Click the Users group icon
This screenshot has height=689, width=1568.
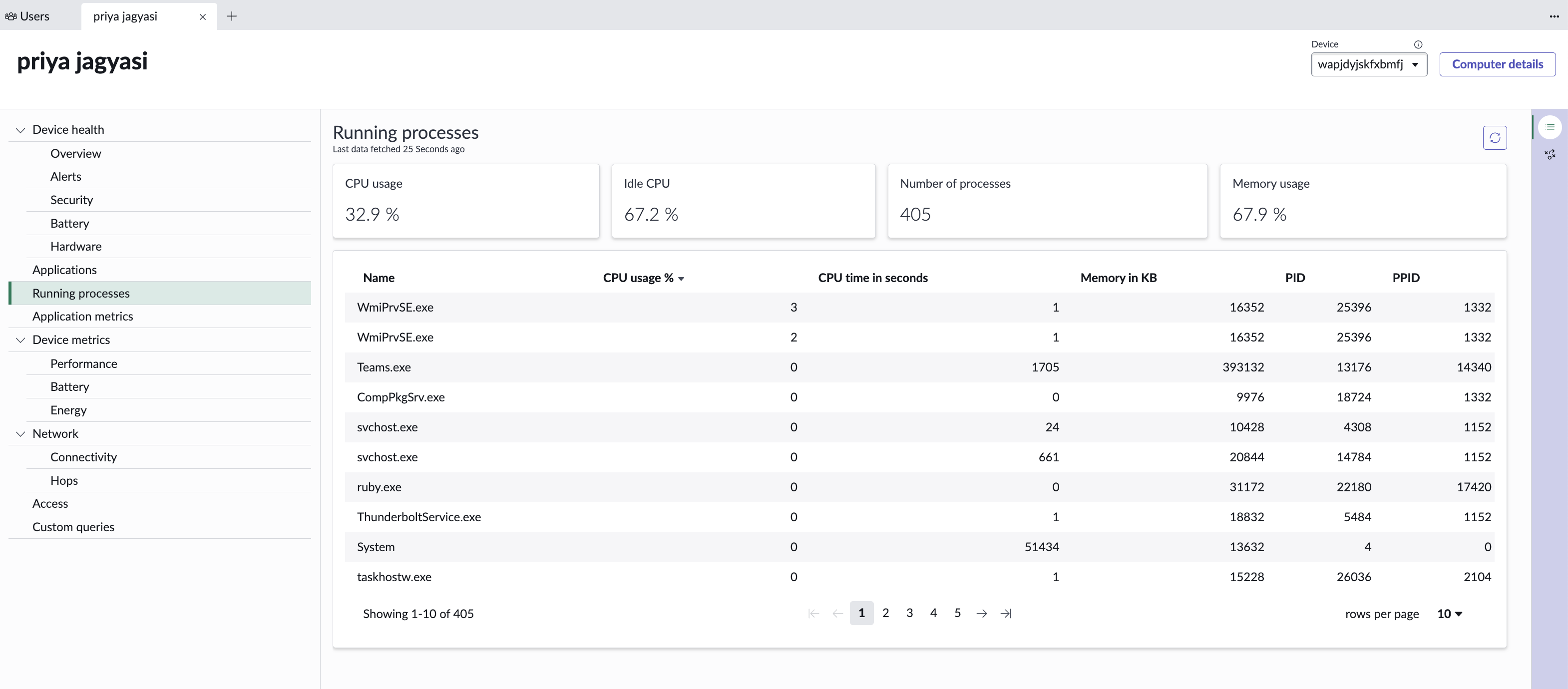[x=10, y=16]
